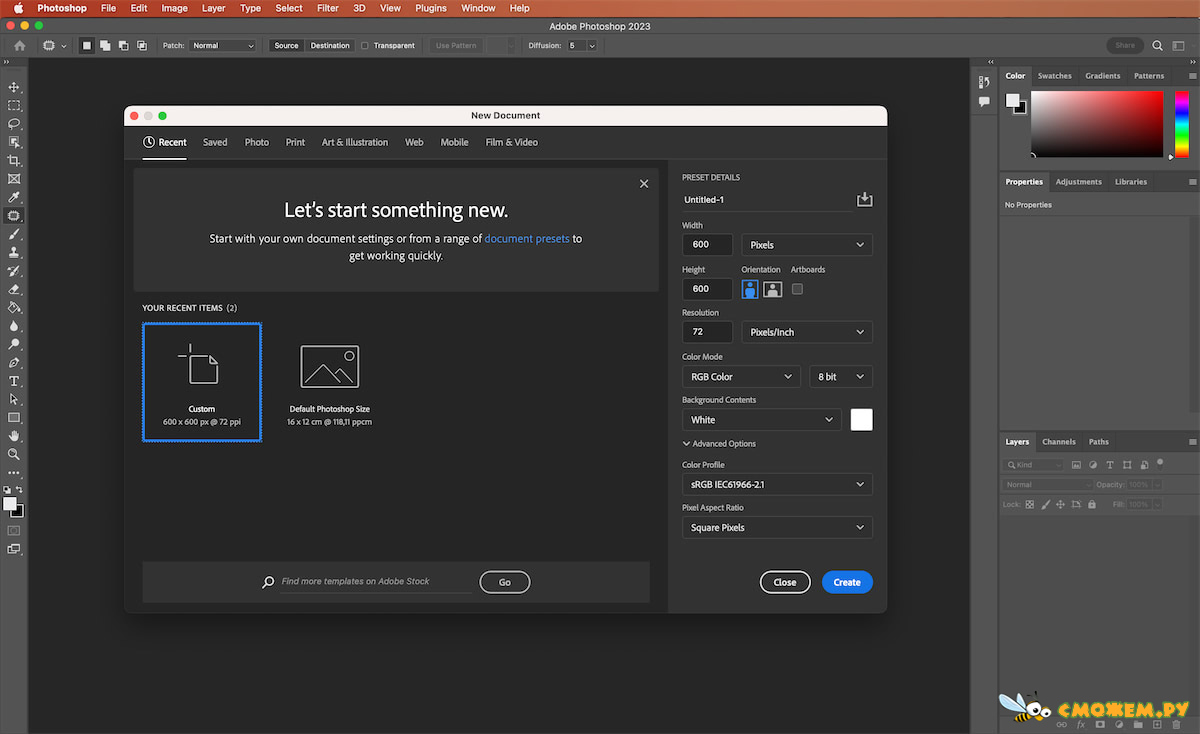Open Background Contents White dropdown
Viewport: 1200px width, 734px height.
point(762,420)
